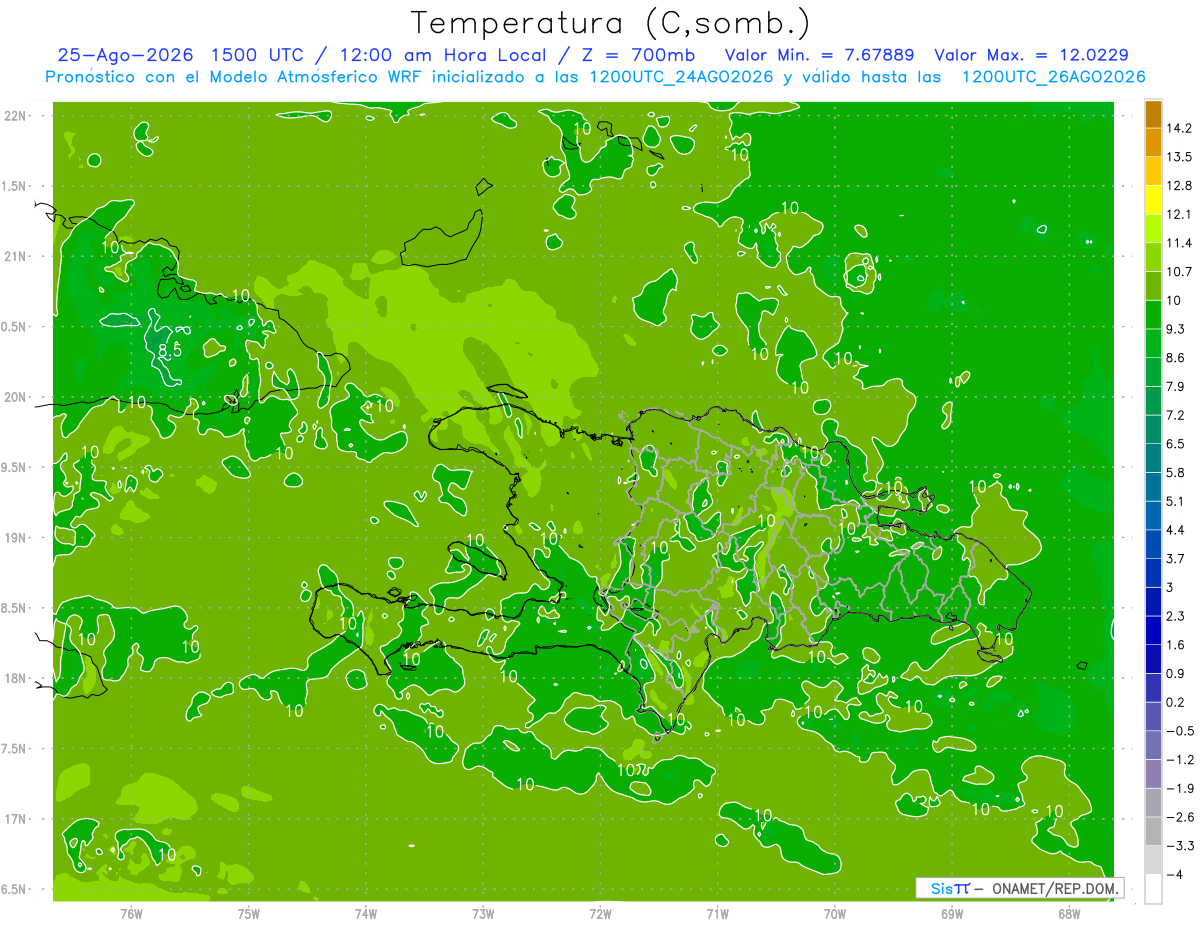The image size is (1200, 927).
Task: Click the '0.2' color scale value
Action: (x=1177, y=702)
